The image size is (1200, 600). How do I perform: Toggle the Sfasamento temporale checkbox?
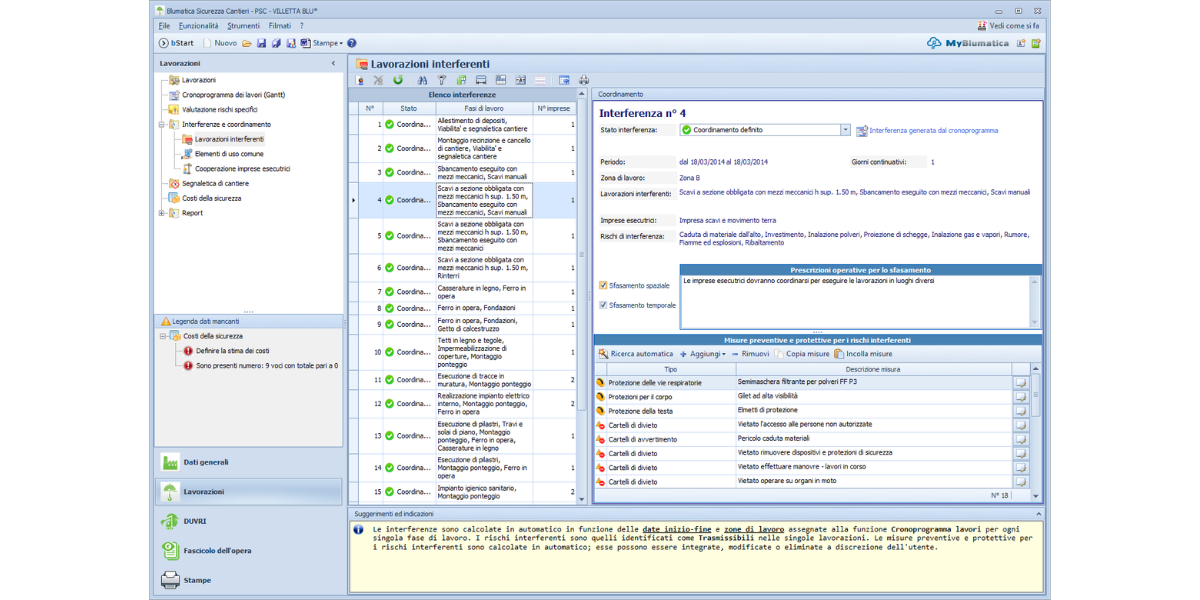click(x=602, y=305)
